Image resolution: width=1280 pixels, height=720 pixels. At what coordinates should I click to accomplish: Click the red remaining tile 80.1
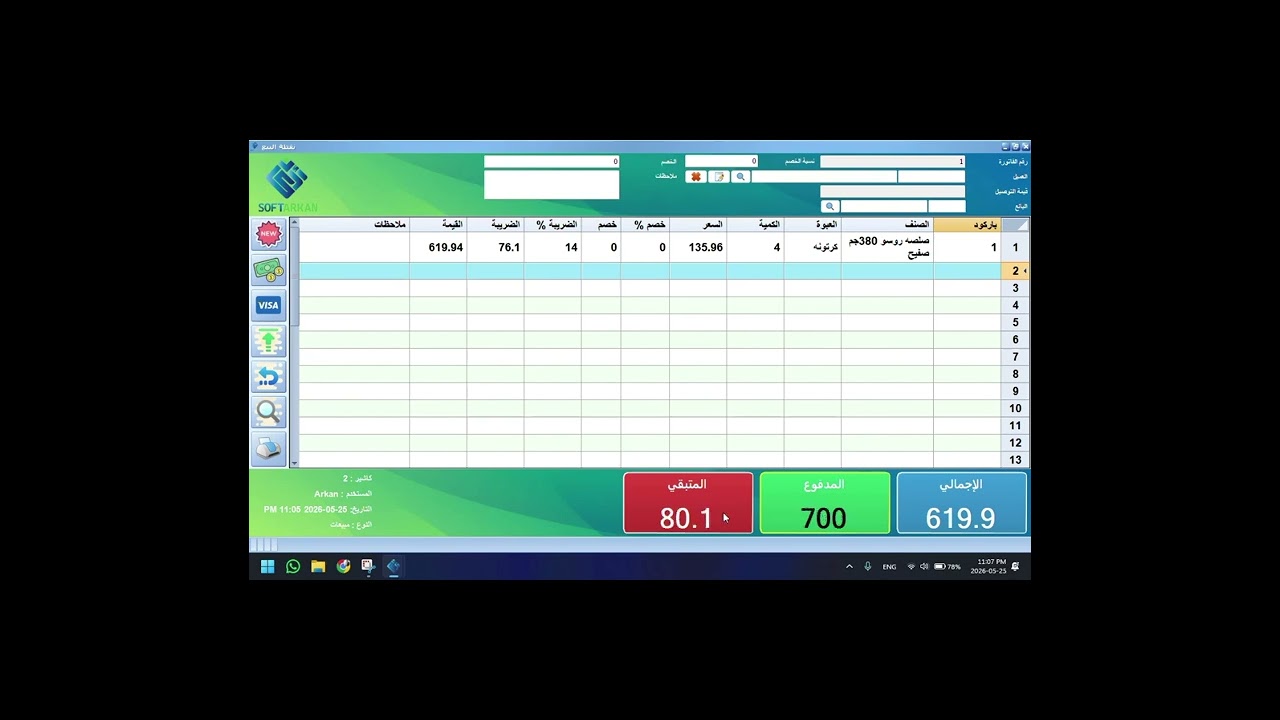pos(688,503)
